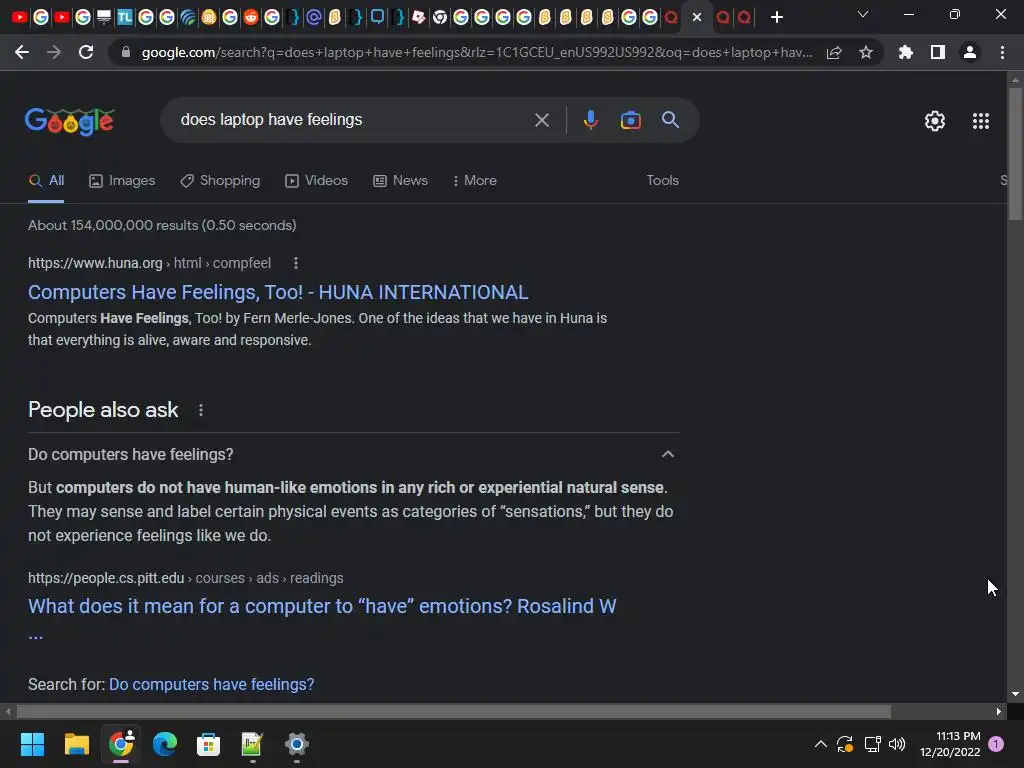1024x768 pixels.
Task: Open Microsoft Edge from the taskbar
Action: tap(165, 744)
